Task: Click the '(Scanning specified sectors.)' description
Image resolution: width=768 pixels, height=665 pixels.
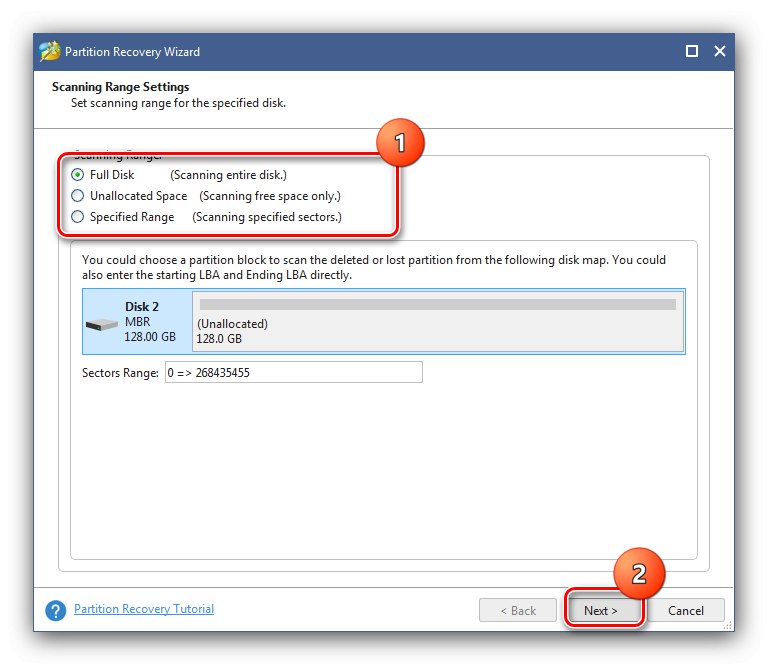Action: [267, 217]
